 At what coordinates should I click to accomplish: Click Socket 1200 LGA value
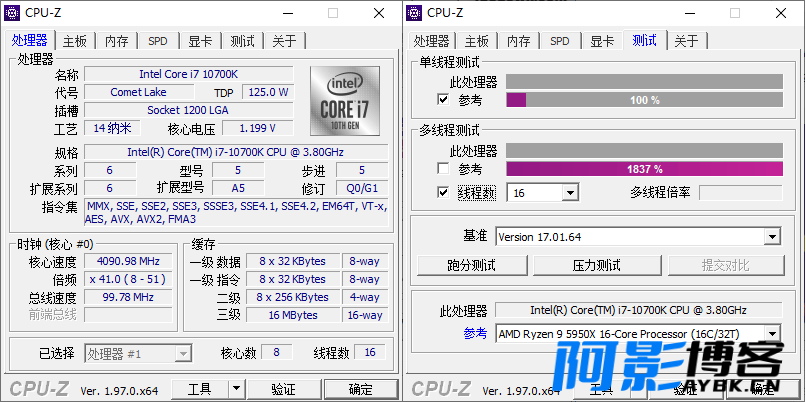tap(189, 110)
